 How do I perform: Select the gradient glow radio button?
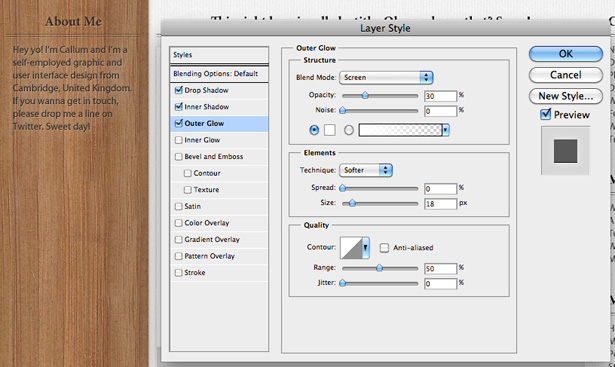(x=349, y=130)
